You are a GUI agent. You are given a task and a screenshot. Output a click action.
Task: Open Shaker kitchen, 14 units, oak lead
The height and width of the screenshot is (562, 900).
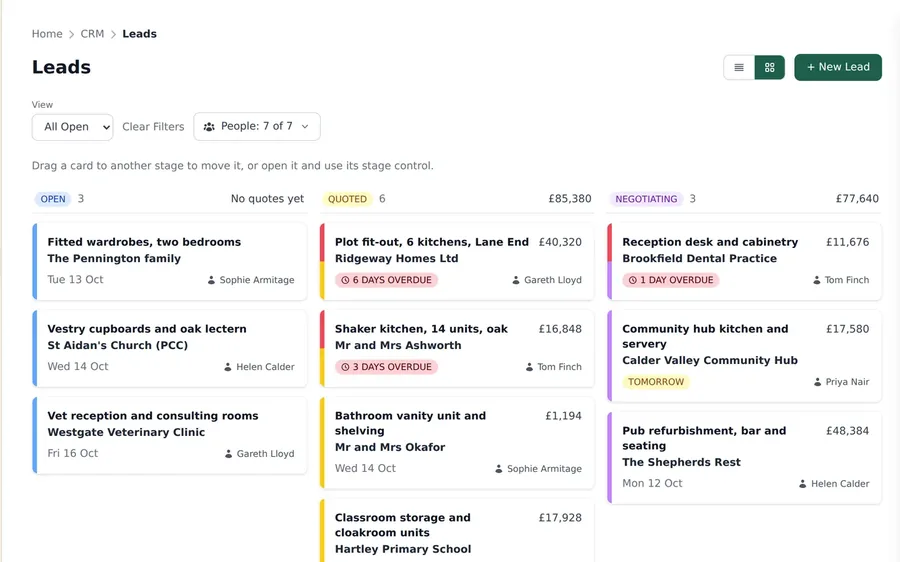point(457,348)
